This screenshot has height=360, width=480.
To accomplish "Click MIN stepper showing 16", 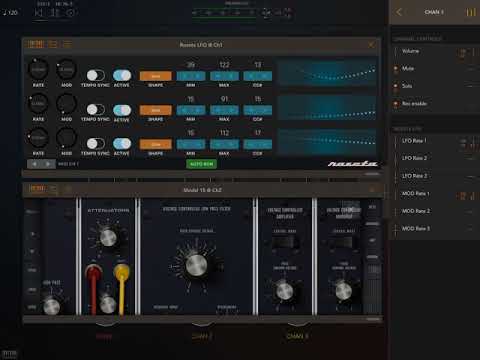I will click(x=191, y=144).
